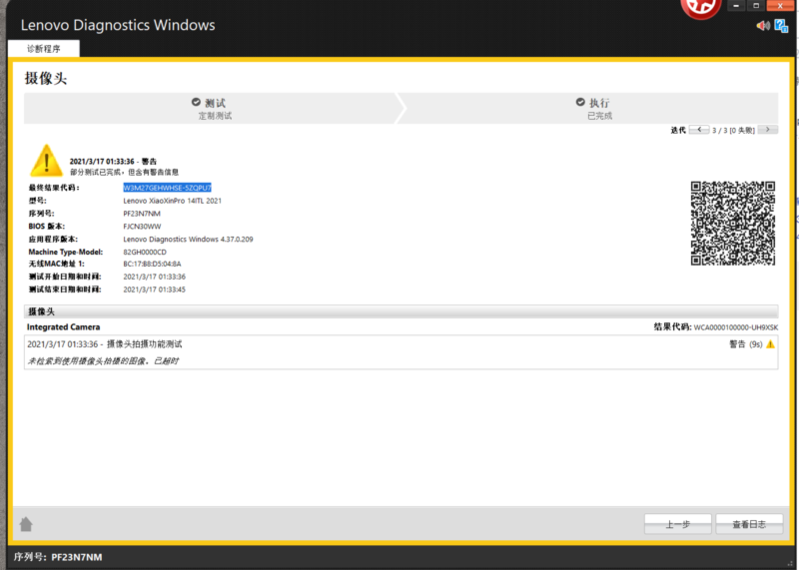Click the home icon at bottom left

[x=26, y=524]
